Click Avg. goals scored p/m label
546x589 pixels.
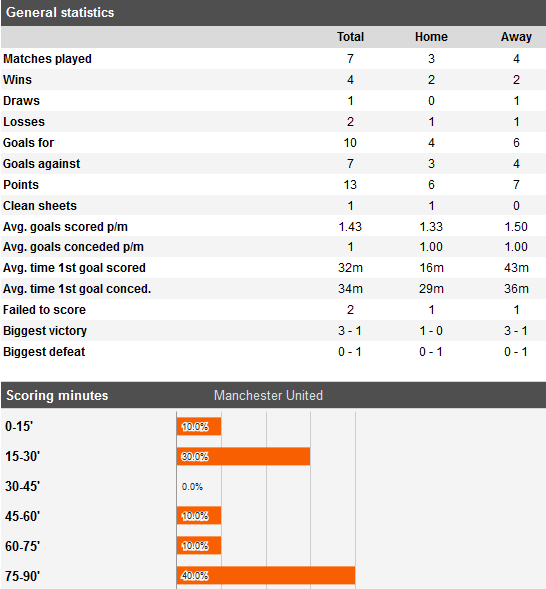click(65, 227)
